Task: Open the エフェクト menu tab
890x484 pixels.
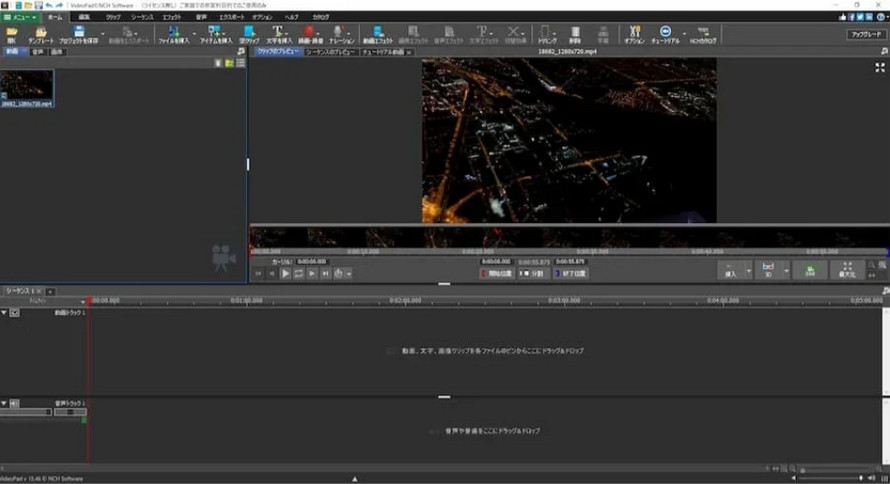Action: coord(172,17)
